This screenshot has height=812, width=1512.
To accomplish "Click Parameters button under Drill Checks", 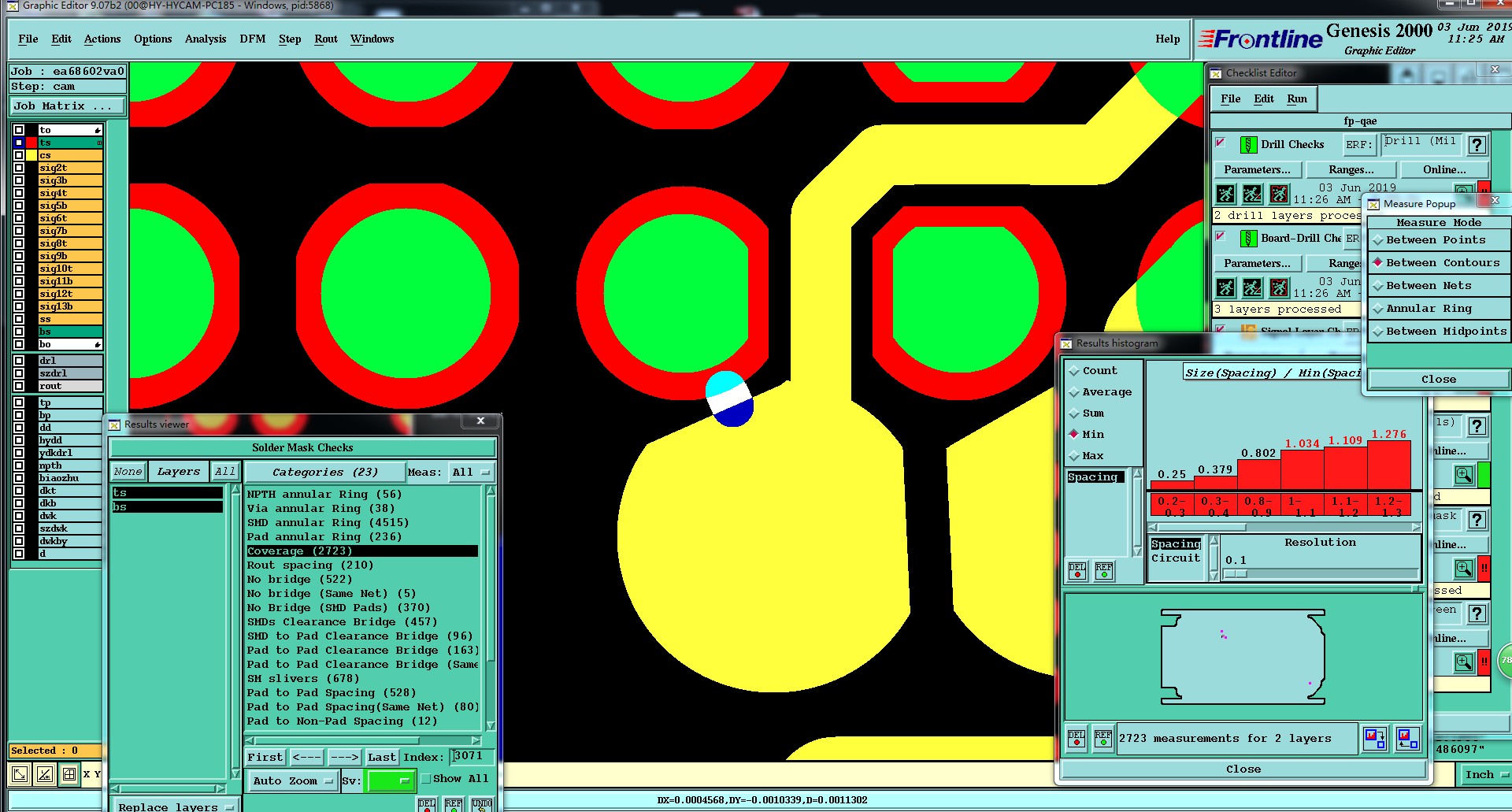I will coord(1258,170).
